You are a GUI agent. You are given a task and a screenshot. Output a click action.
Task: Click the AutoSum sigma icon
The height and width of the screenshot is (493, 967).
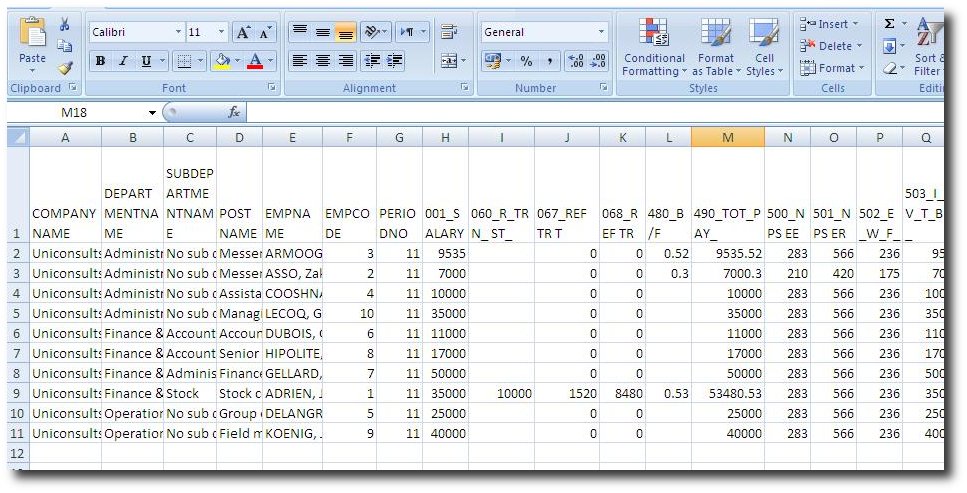889,24
